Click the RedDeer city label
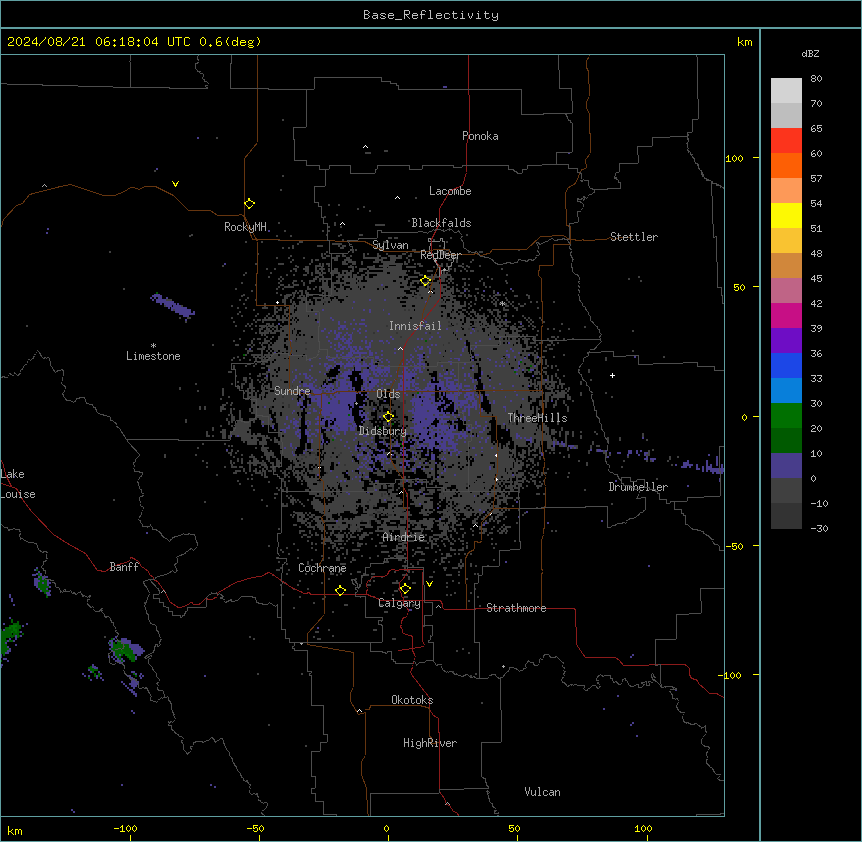 (440, 255)
